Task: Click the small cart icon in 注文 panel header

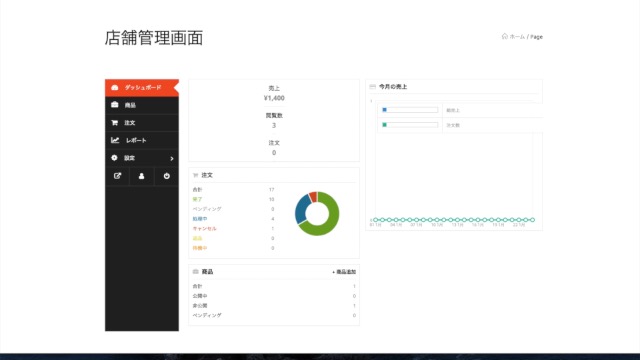Action: click(196, 175)
